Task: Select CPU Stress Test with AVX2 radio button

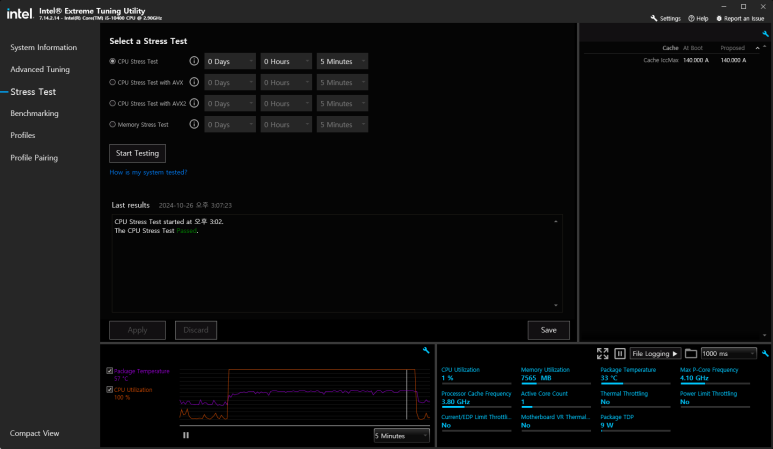Action: pos(112,104)
